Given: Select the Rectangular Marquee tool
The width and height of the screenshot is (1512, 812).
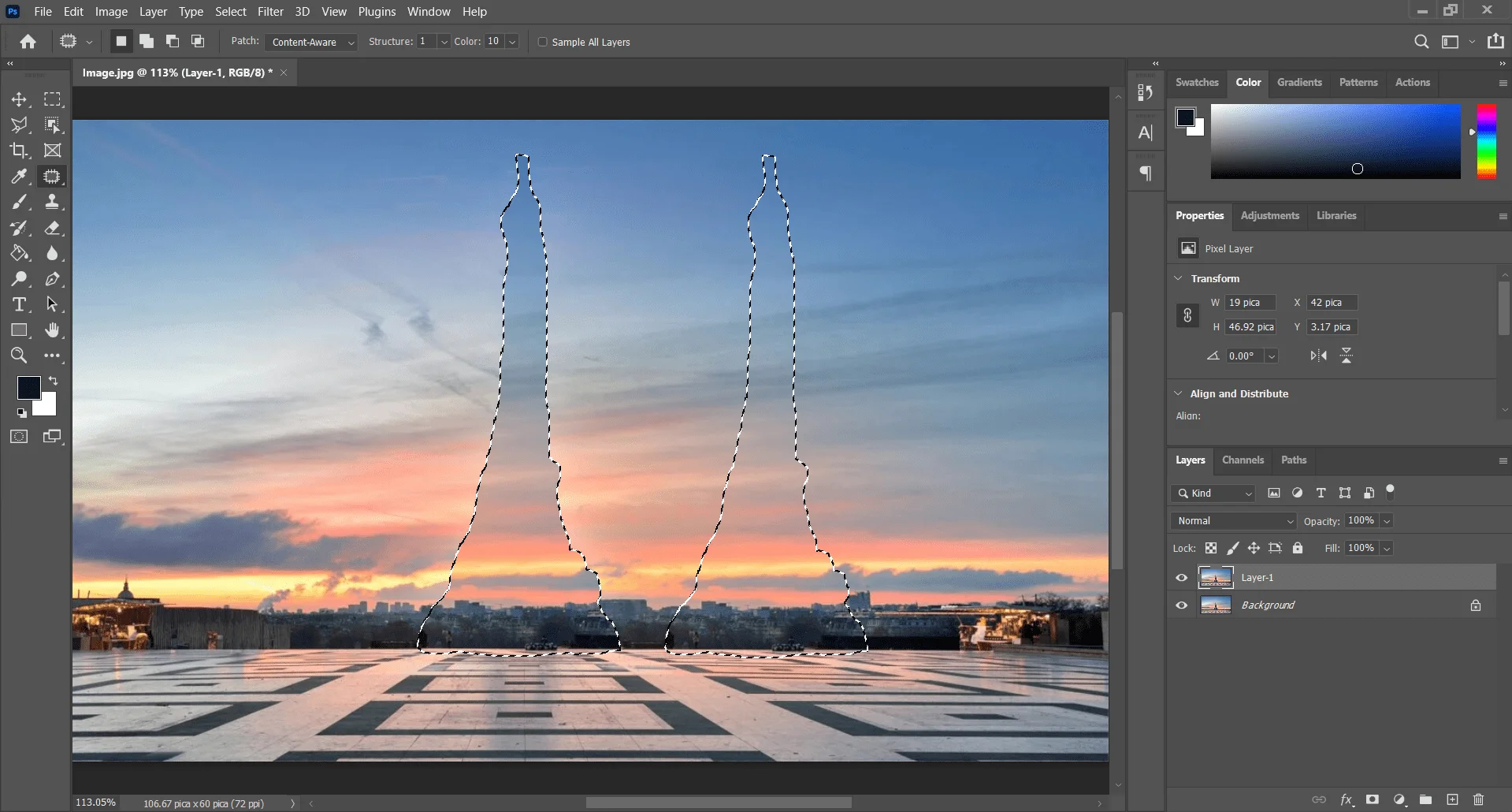Looking at the screenshot, I should tap(52, 99).
